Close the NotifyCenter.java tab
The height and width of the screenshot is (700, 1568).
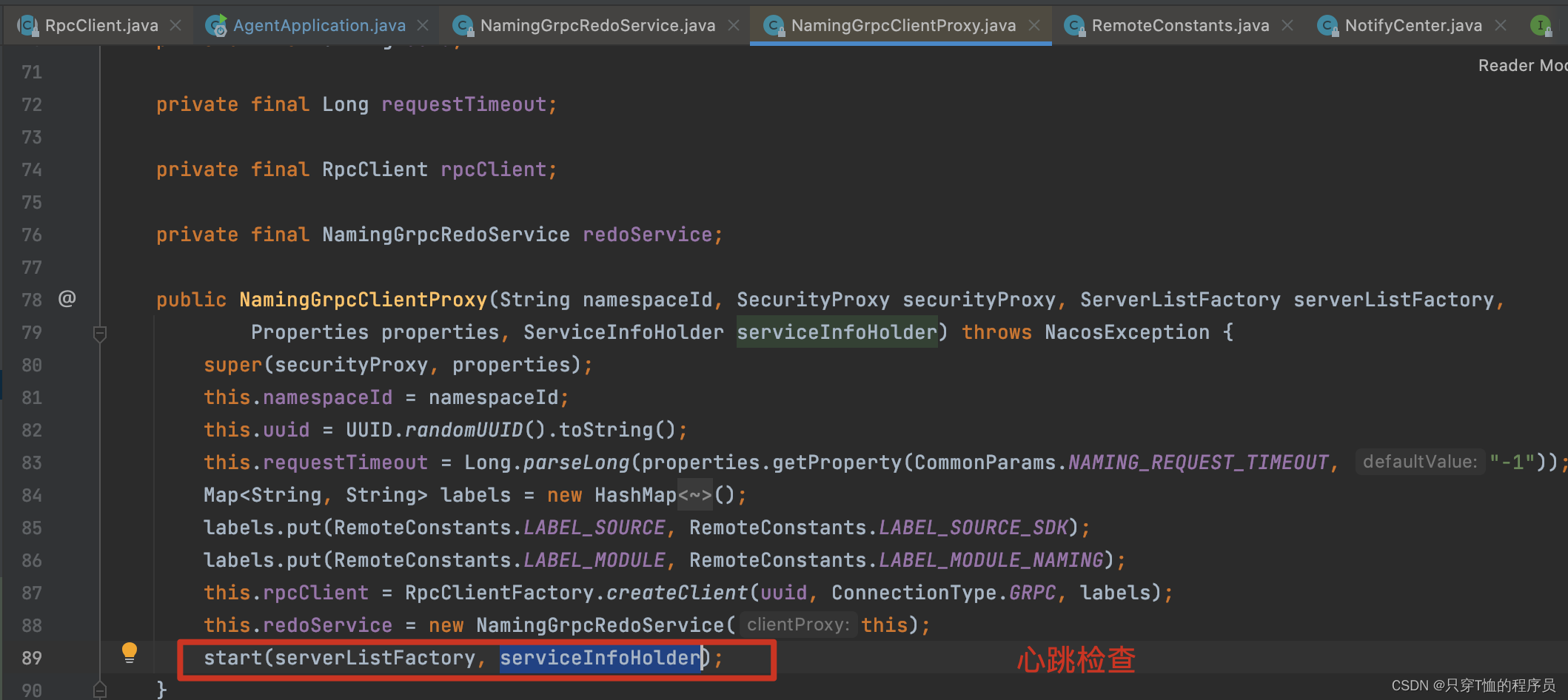coord(1501,25)
